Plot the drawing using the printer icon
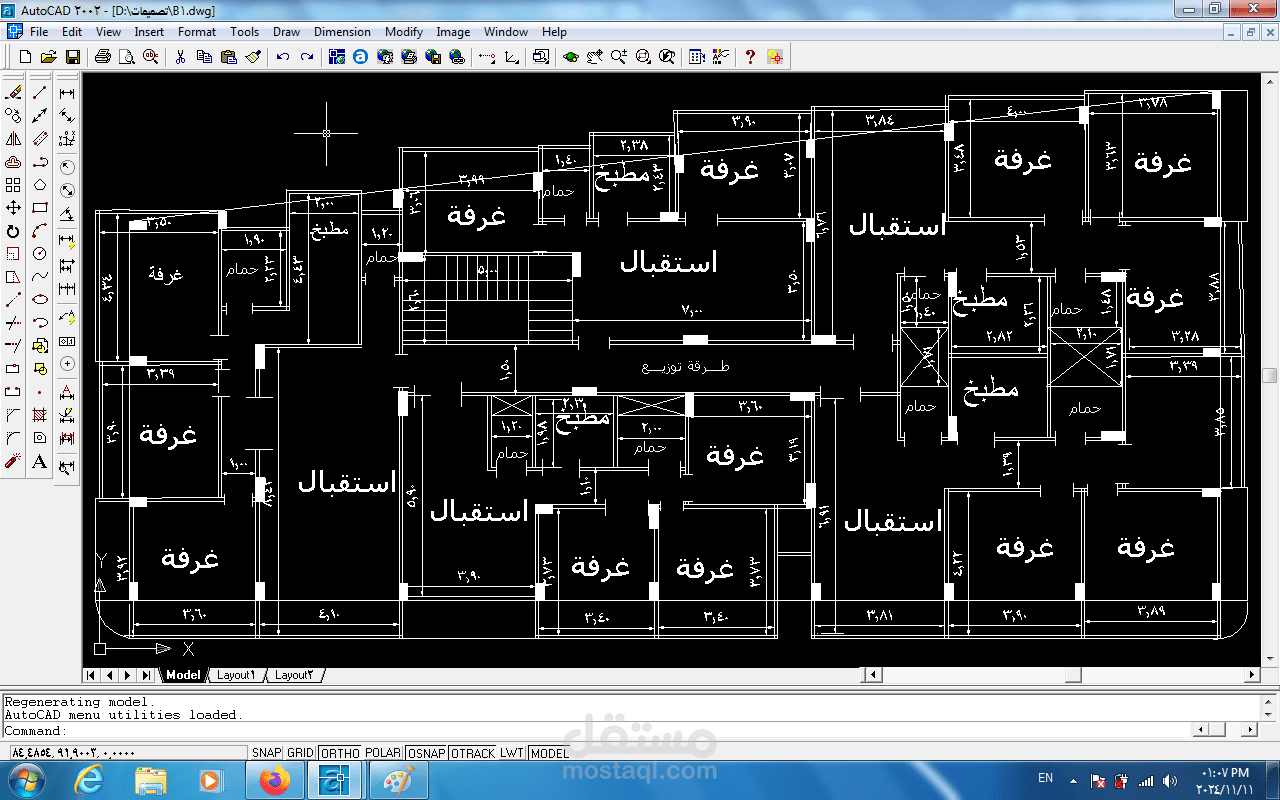This screenshot has width=1280, height=800. coord(103,57)
